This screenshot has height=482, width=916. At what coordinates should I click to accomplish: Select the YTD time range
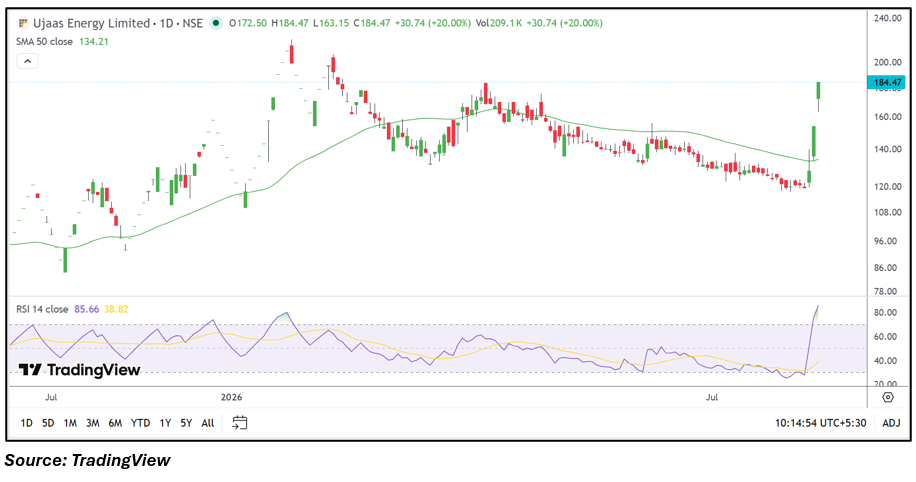pos(140,423)
